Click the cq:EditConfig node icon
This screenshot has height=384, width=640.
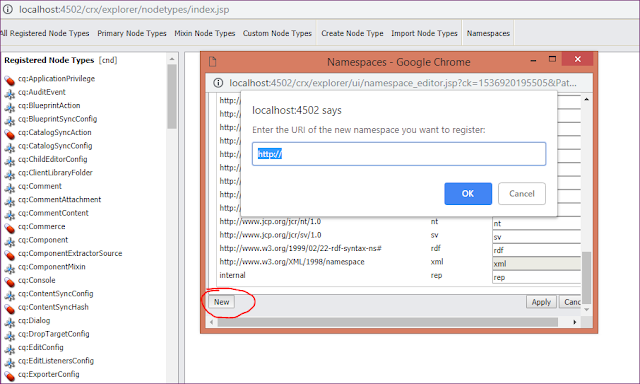pos(9,350)
